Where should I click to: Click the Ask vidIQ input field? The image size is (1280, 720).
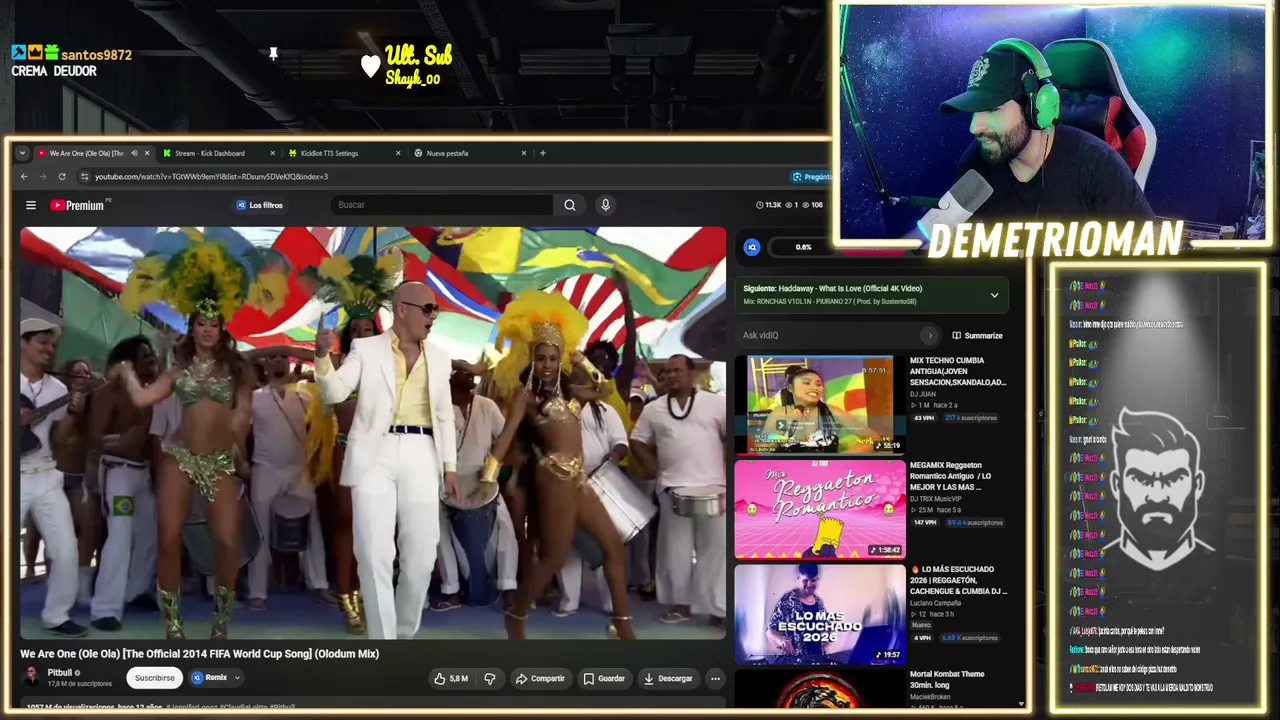(x=828, y=336)
